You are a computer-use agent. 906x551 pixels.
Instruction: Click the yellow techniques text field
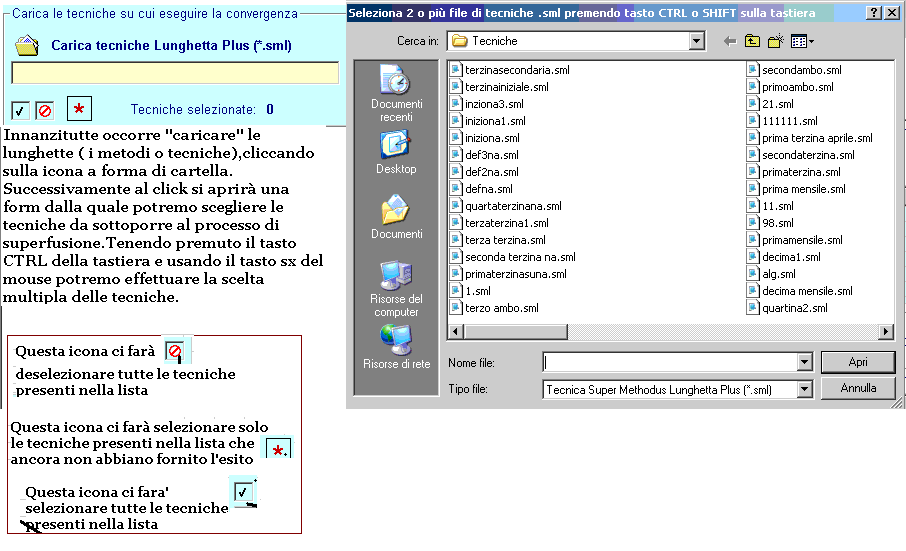click(x=175, y=73)
